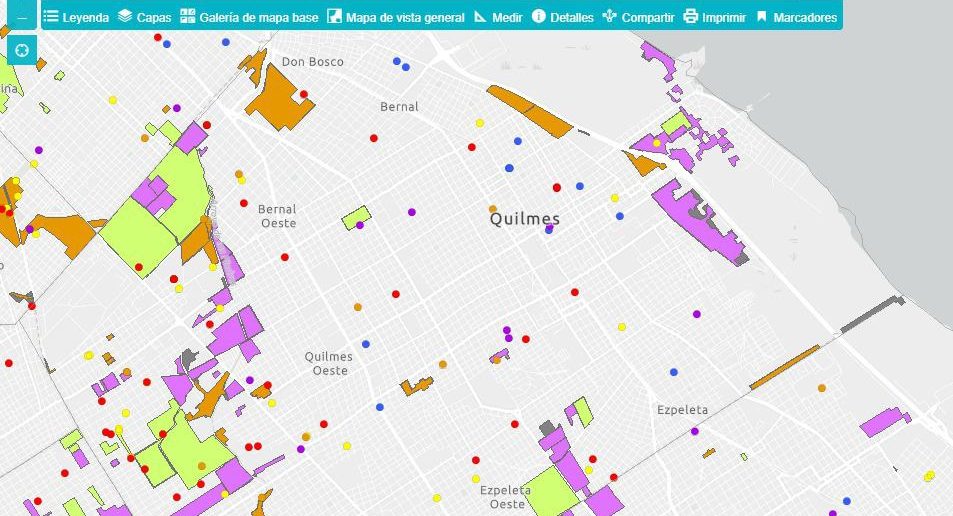Open the Detalles info icon
953x516 pixels.
tap(539, 17)
